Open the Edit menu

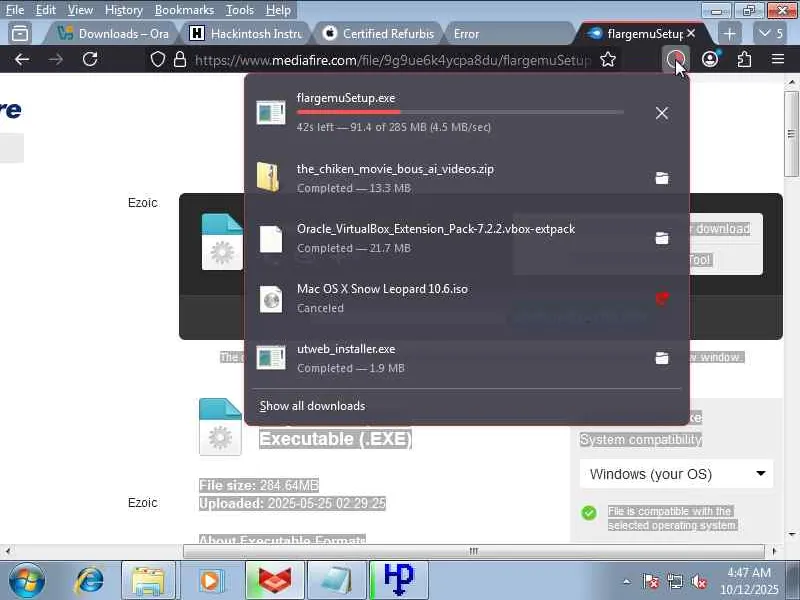point(45,10)
